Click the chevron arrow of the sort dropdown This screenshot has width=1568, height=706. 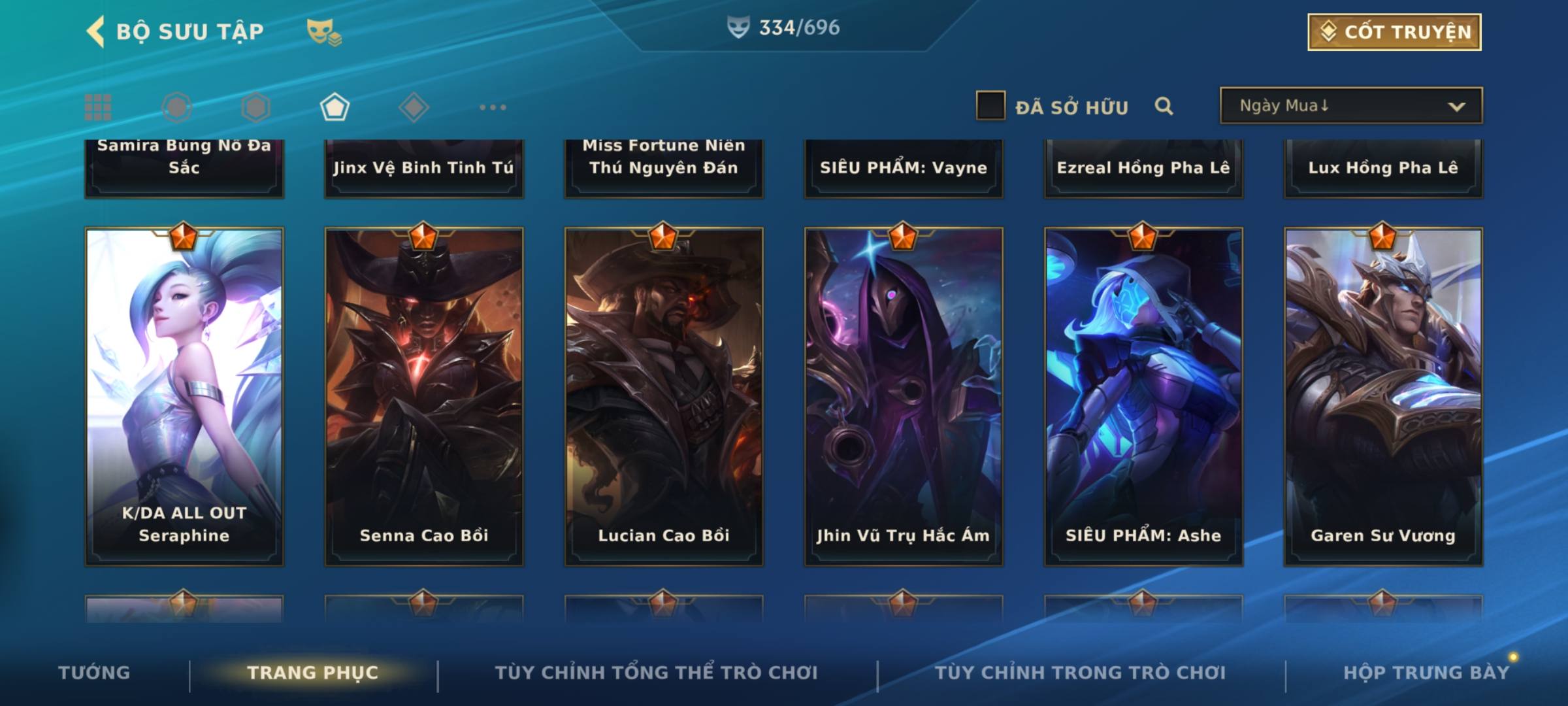(1456, 107)
